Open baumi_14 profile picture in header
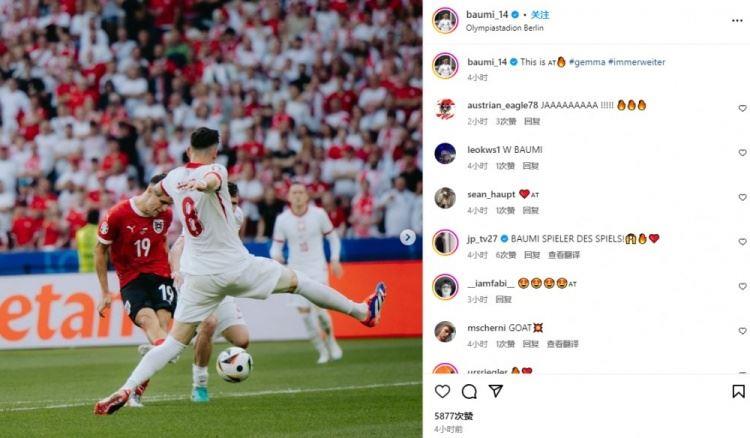The image size is (750, 438). pyautogui.click(x=445, y=21)
